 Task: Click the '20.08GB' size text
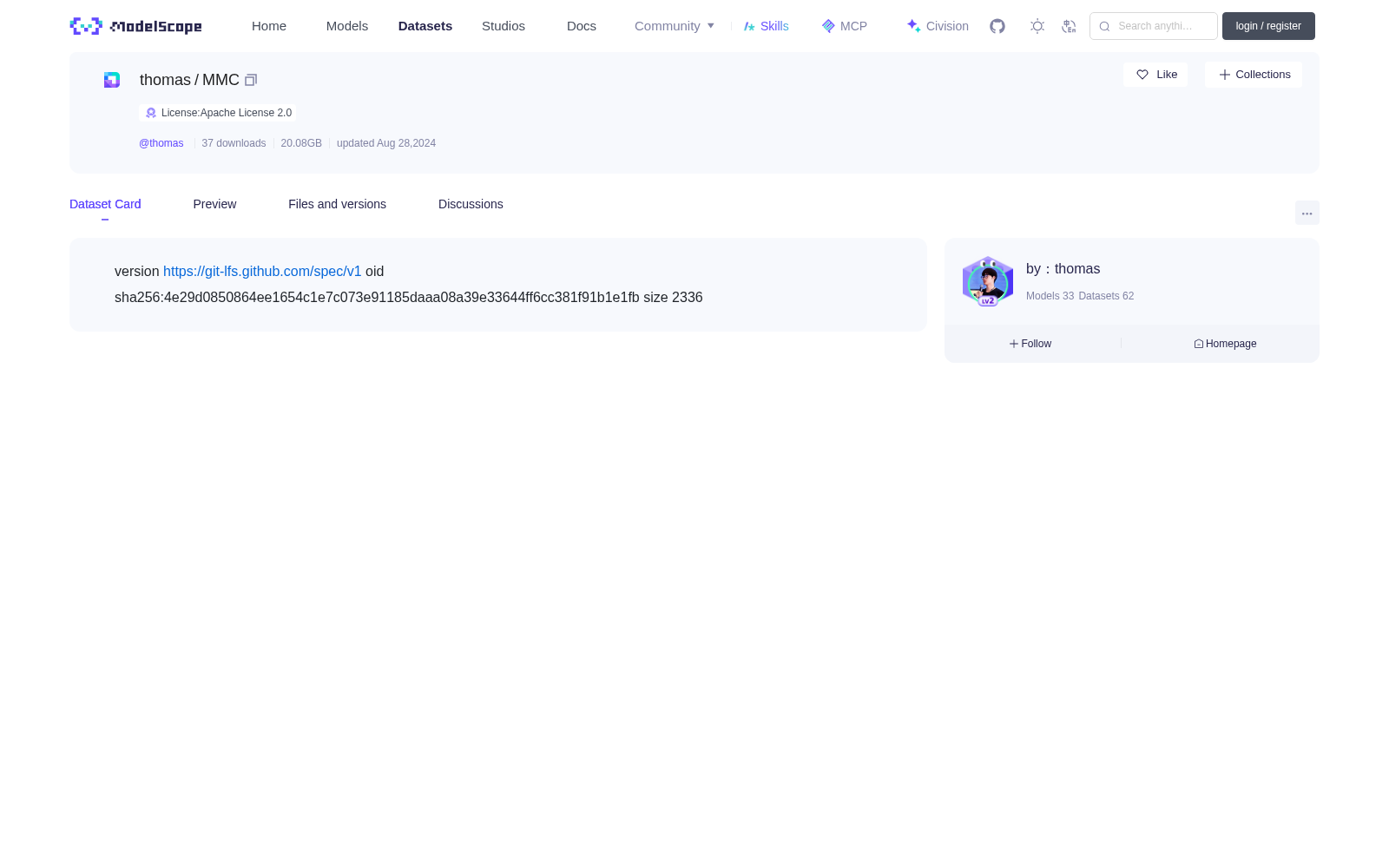(x=301, y=143)
